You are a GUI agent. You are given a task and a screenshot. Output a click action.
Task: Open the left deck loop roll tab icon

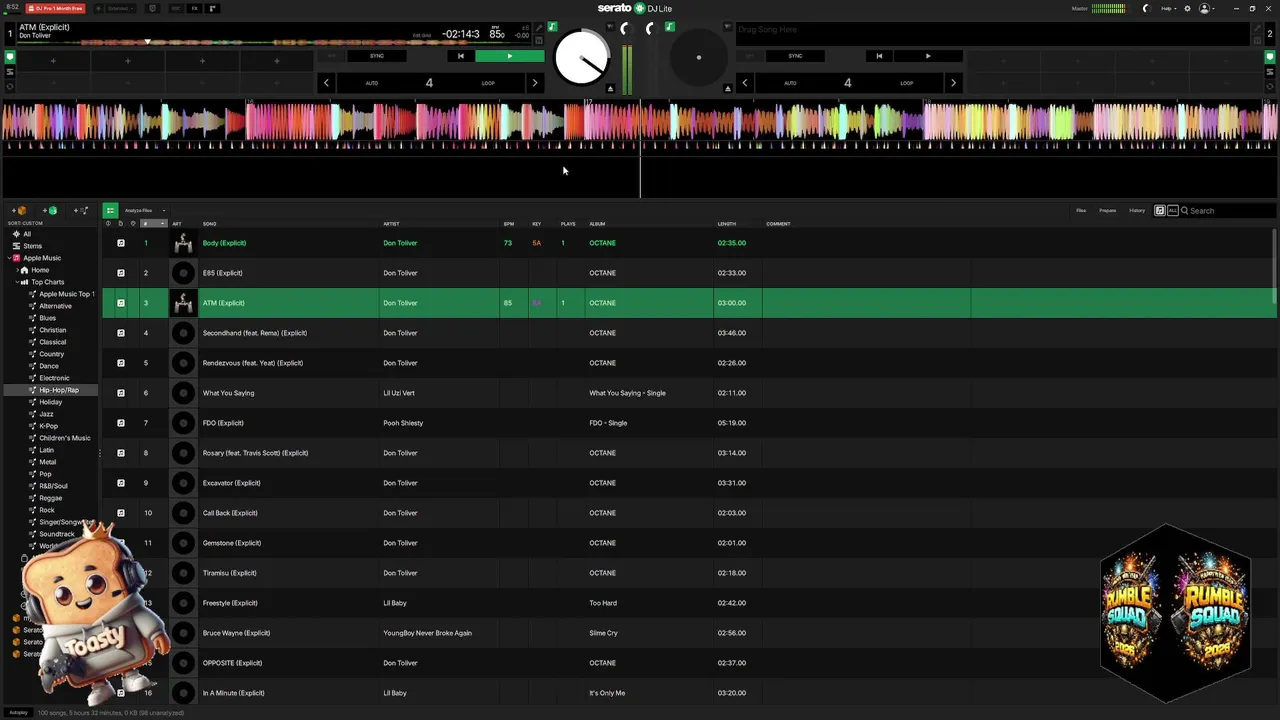tap(11, 86)
